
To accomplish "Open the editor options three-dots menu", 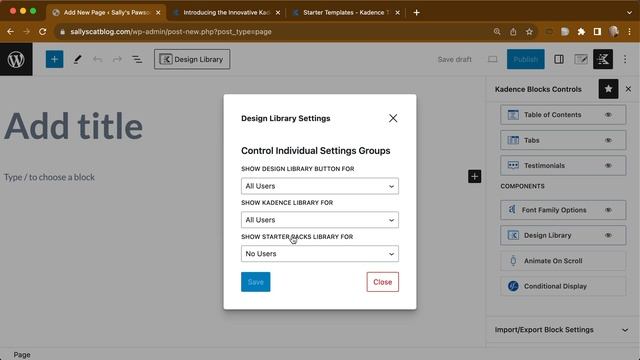I will coord(625,60).
